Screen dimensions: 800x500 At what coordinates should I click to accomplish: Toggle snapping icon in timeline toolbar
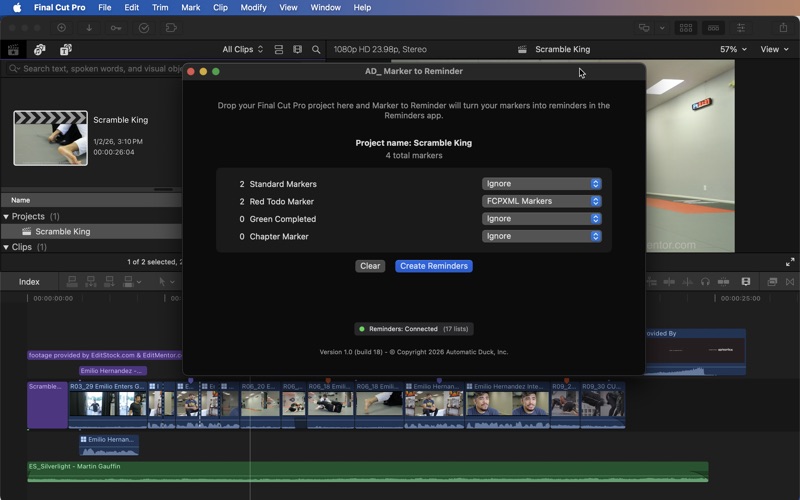click(x=723, y=282)
